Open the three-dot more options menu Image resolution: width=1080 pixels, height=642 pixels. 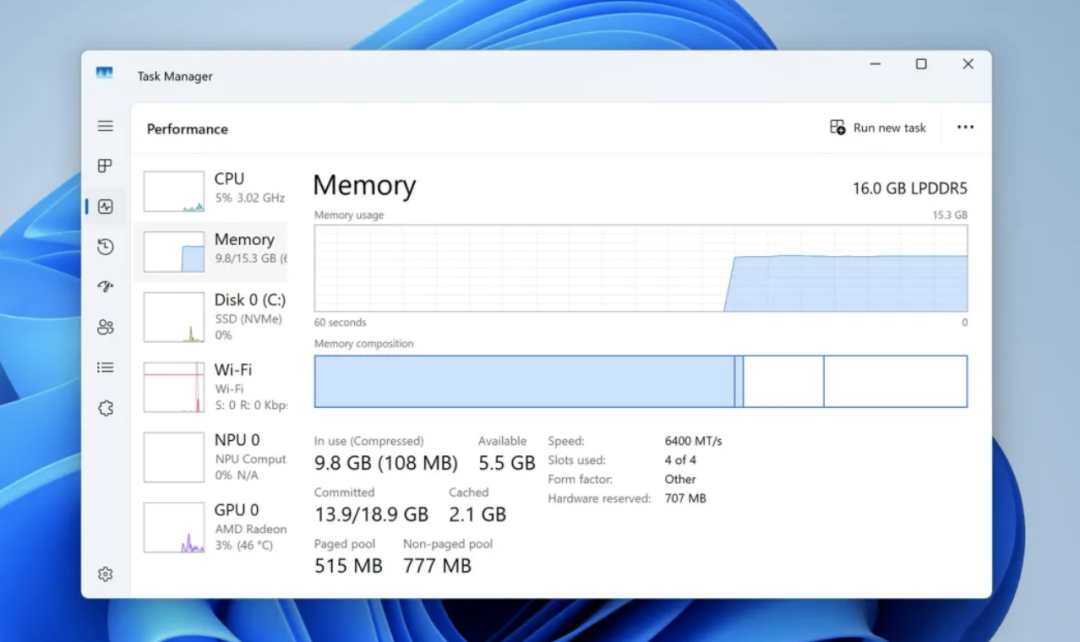pos(965,127)
